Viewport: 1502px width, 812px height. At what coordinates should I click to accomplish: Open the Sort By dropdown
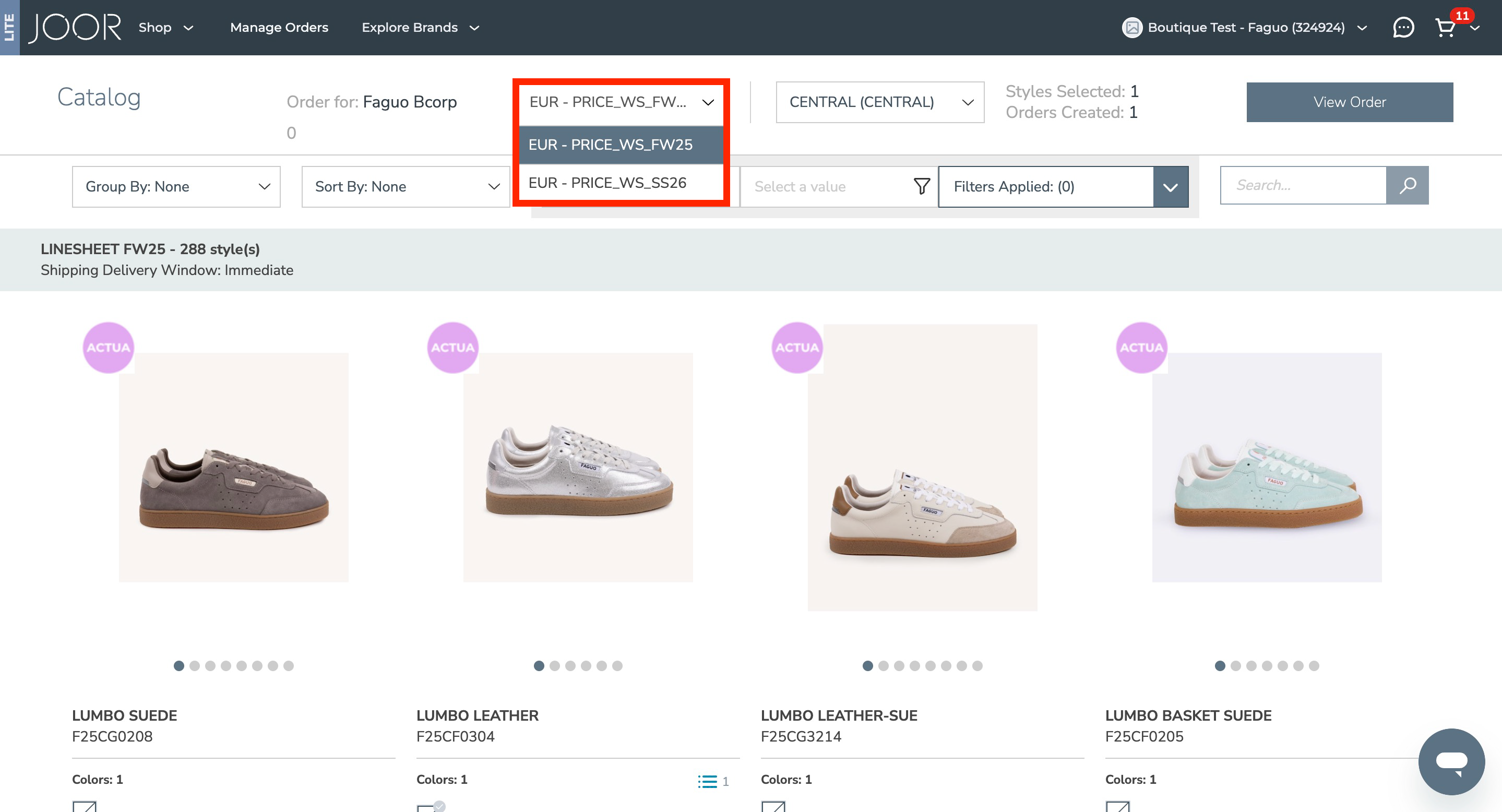[x=405, y=186]
